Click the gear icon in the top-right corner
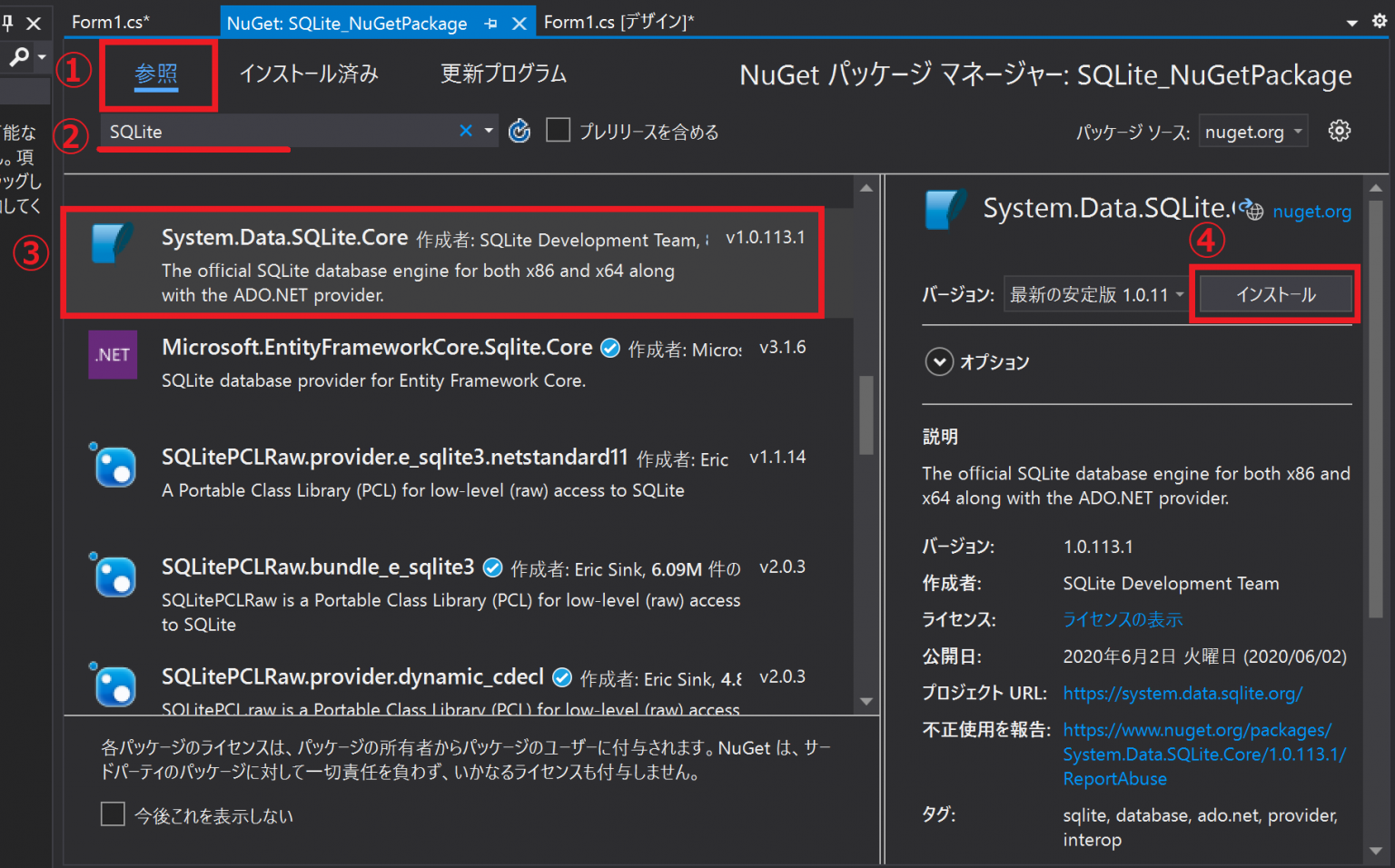 click(x=1380, y=18)
